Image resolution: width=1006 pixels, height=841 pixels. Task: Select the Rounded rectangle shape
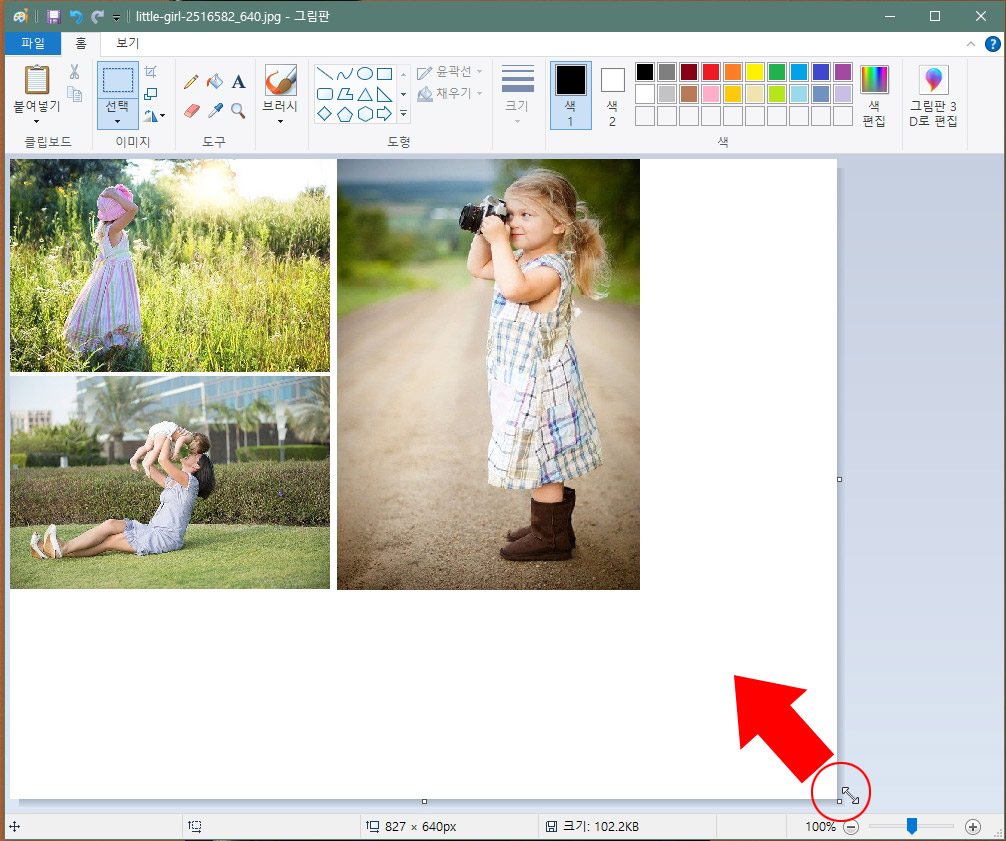[x=325, y=94]
